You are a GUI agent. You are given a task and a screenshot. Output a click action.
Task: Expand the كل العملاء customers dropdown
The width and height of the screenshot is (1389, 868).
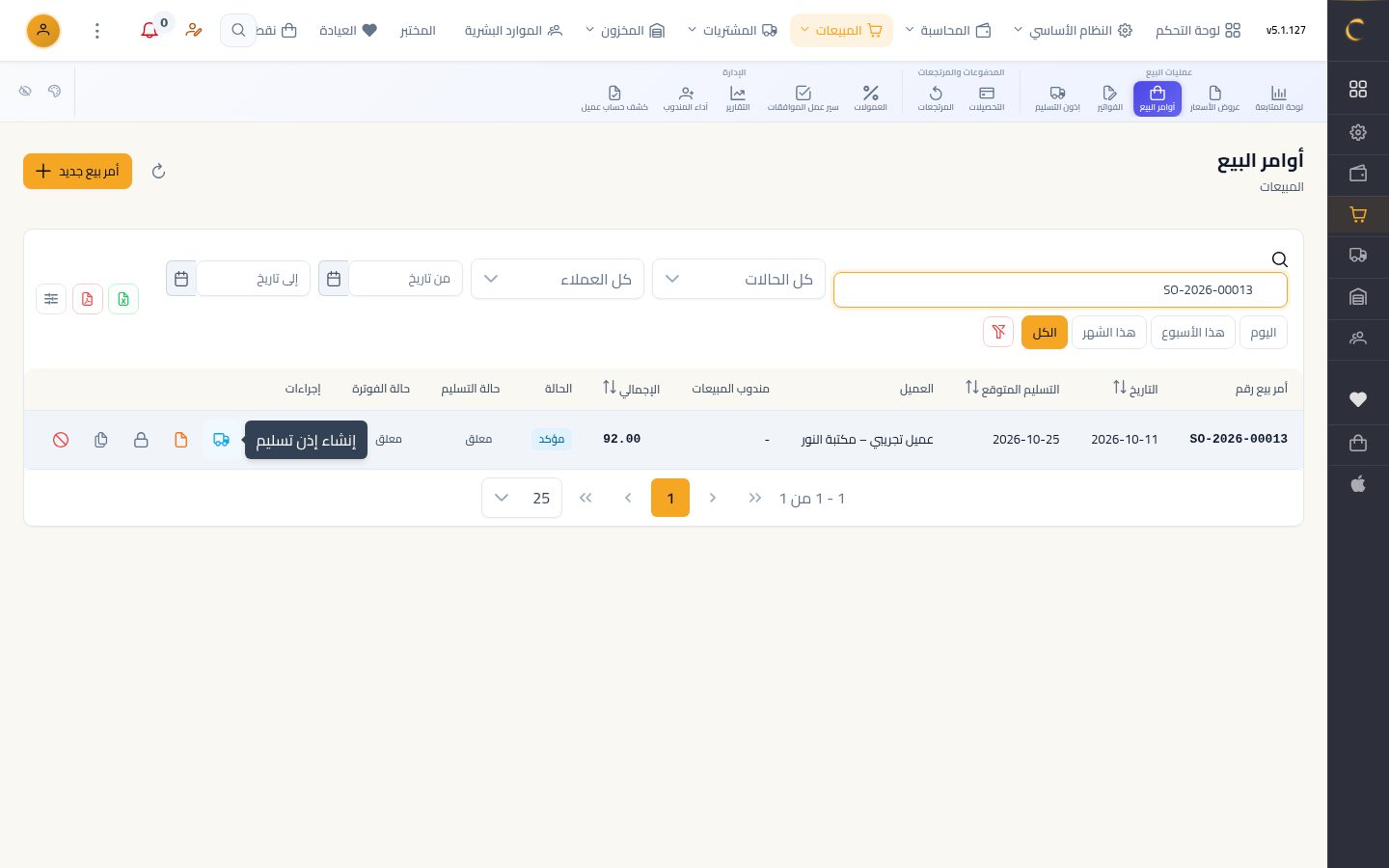coord(558,279)
